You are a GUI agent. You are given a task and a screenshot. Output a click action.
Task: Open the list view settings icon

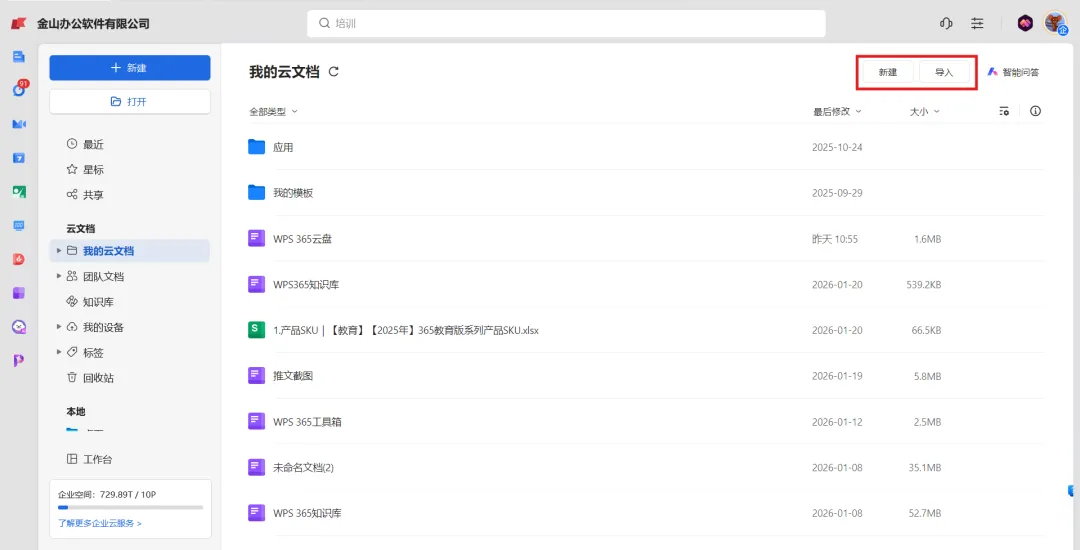[1004, 111]
